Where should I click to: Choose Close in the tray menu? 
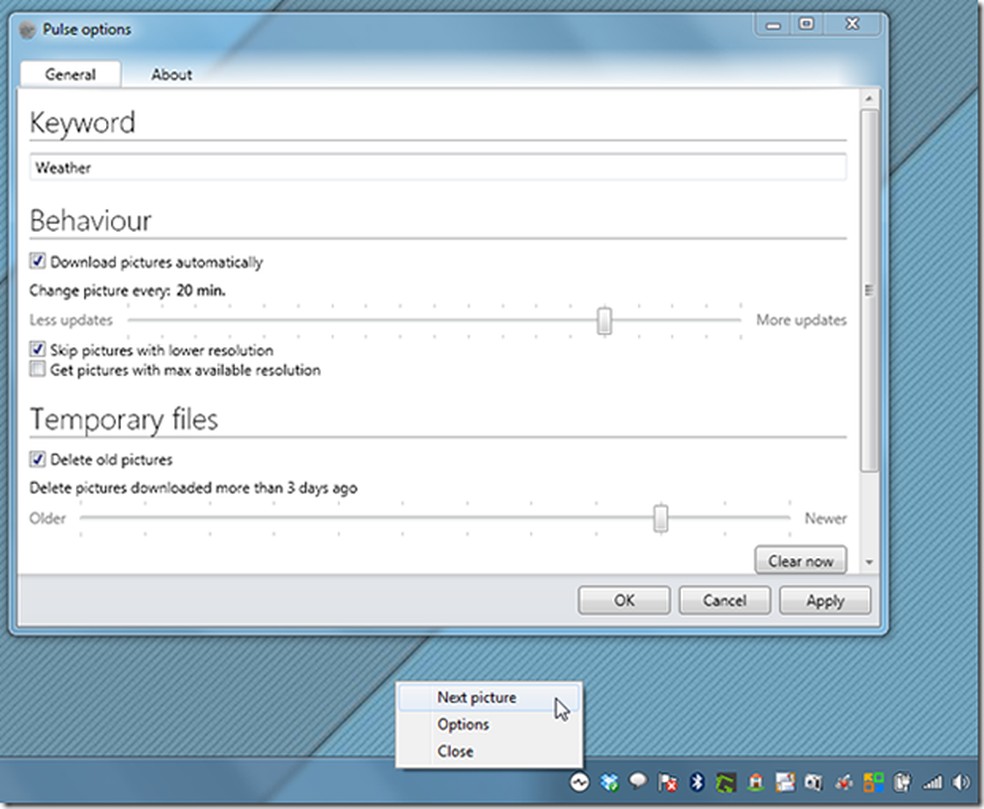(456, 751)
